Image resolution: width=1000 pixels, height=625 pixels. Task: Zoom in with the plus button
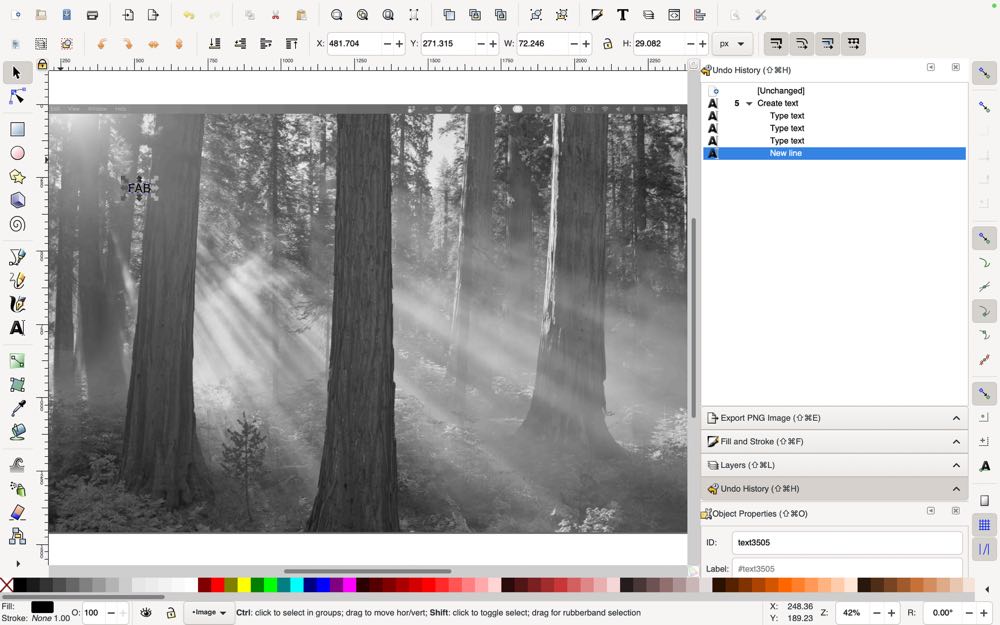tap(892, 612)
